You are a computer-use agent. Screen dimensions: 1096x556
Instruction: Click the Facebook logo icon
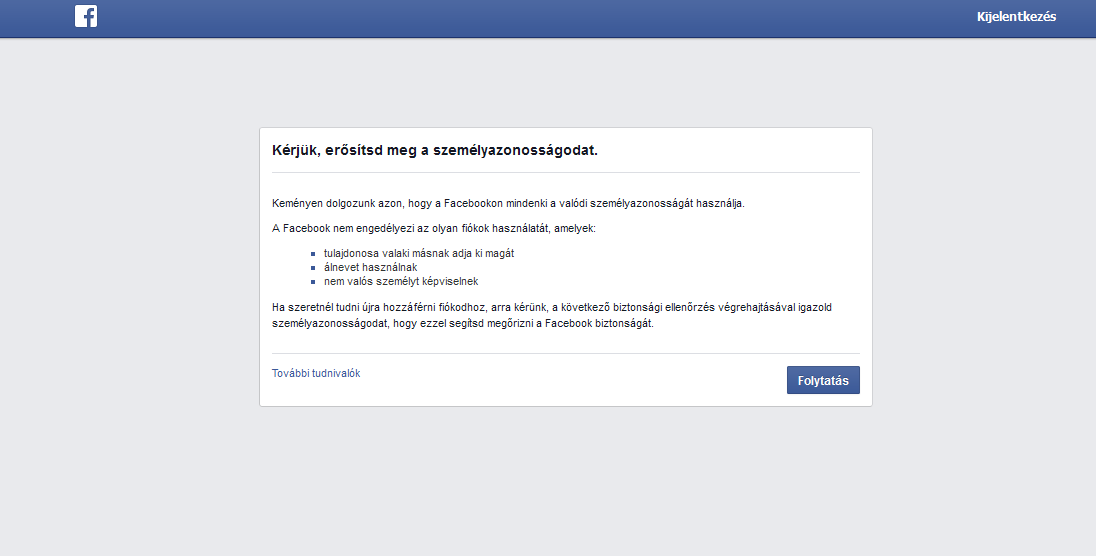click(x=86, y=16)
